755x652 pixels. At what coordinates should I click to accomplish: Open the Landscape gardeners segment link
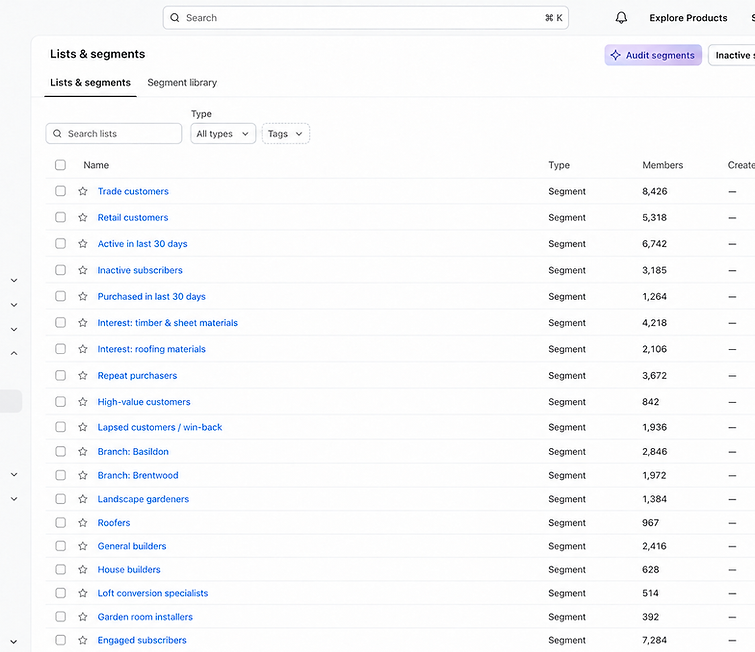(143, 499)
